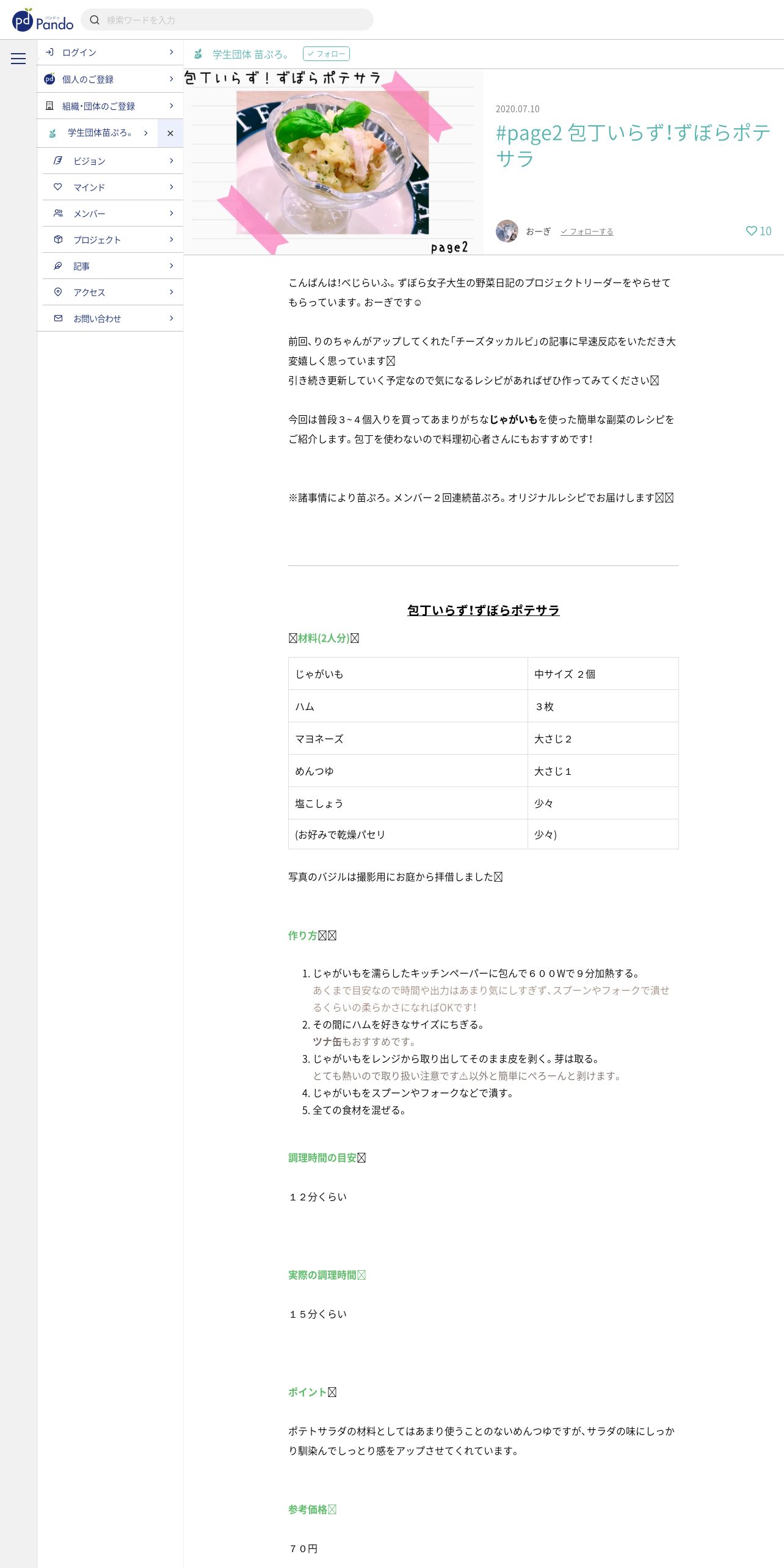Select the 作り方 section heading
This screenshot has width=784, height=1568.
coord(312,935)
